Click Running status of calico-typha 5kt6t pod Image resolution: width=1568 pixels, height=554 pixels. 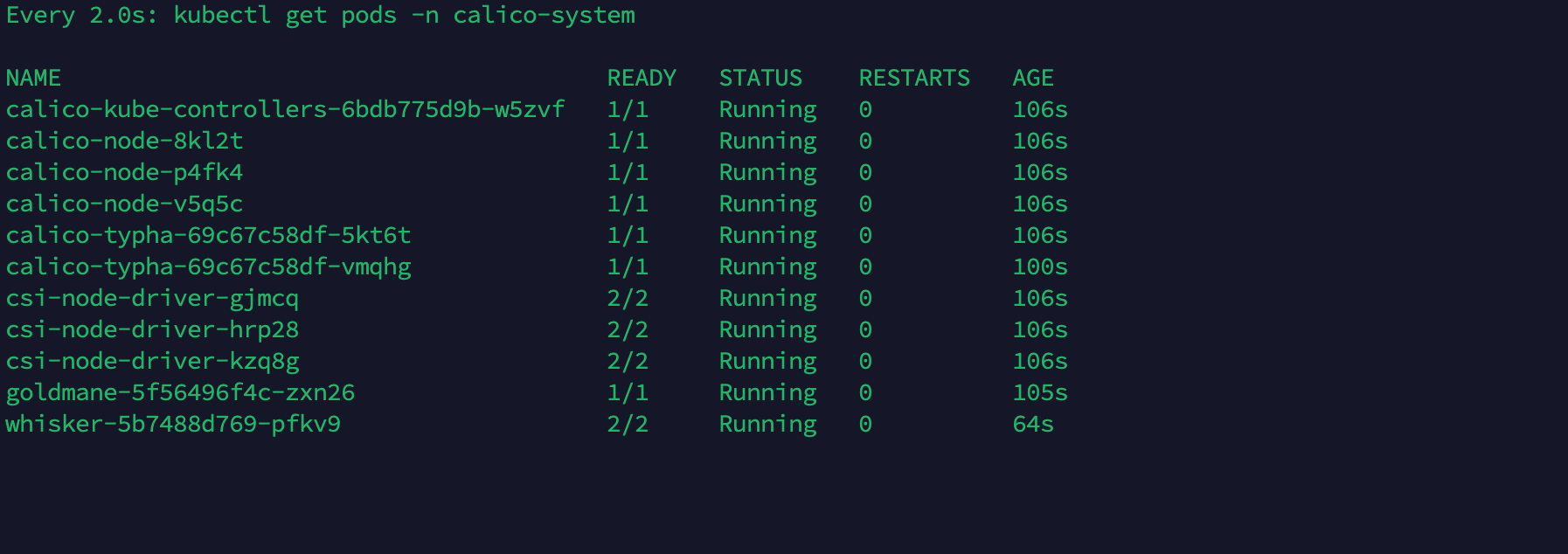(767, 235)
